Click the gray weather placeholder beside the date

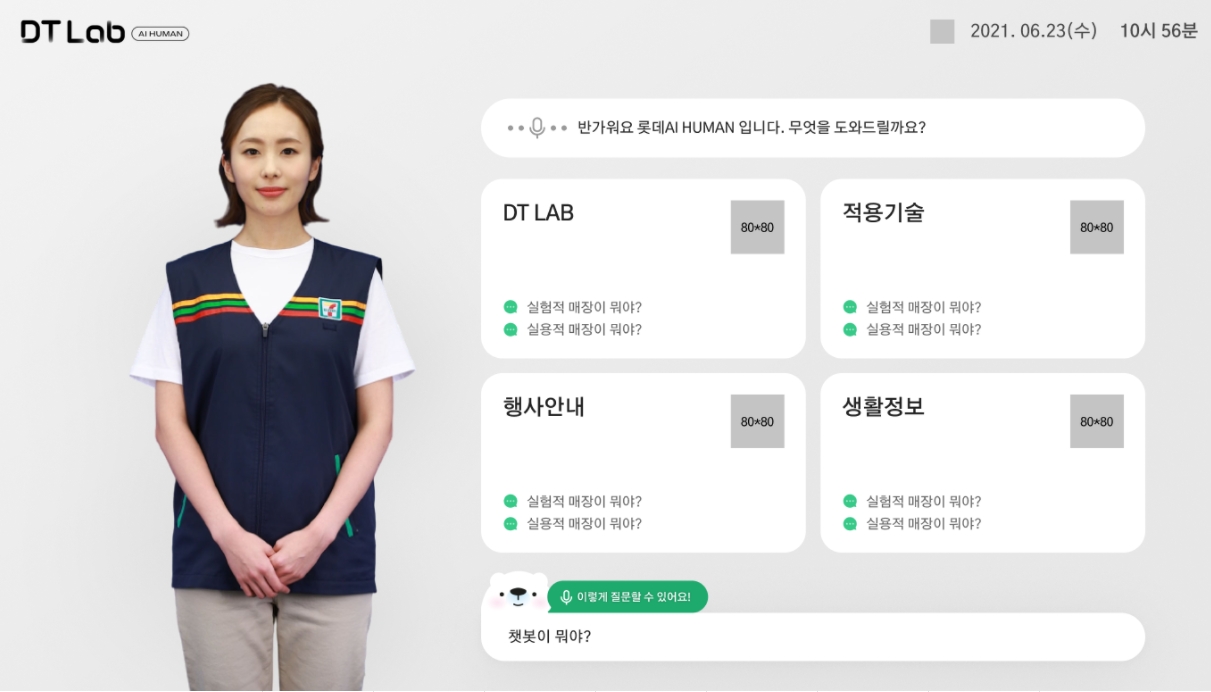point(942,32)
